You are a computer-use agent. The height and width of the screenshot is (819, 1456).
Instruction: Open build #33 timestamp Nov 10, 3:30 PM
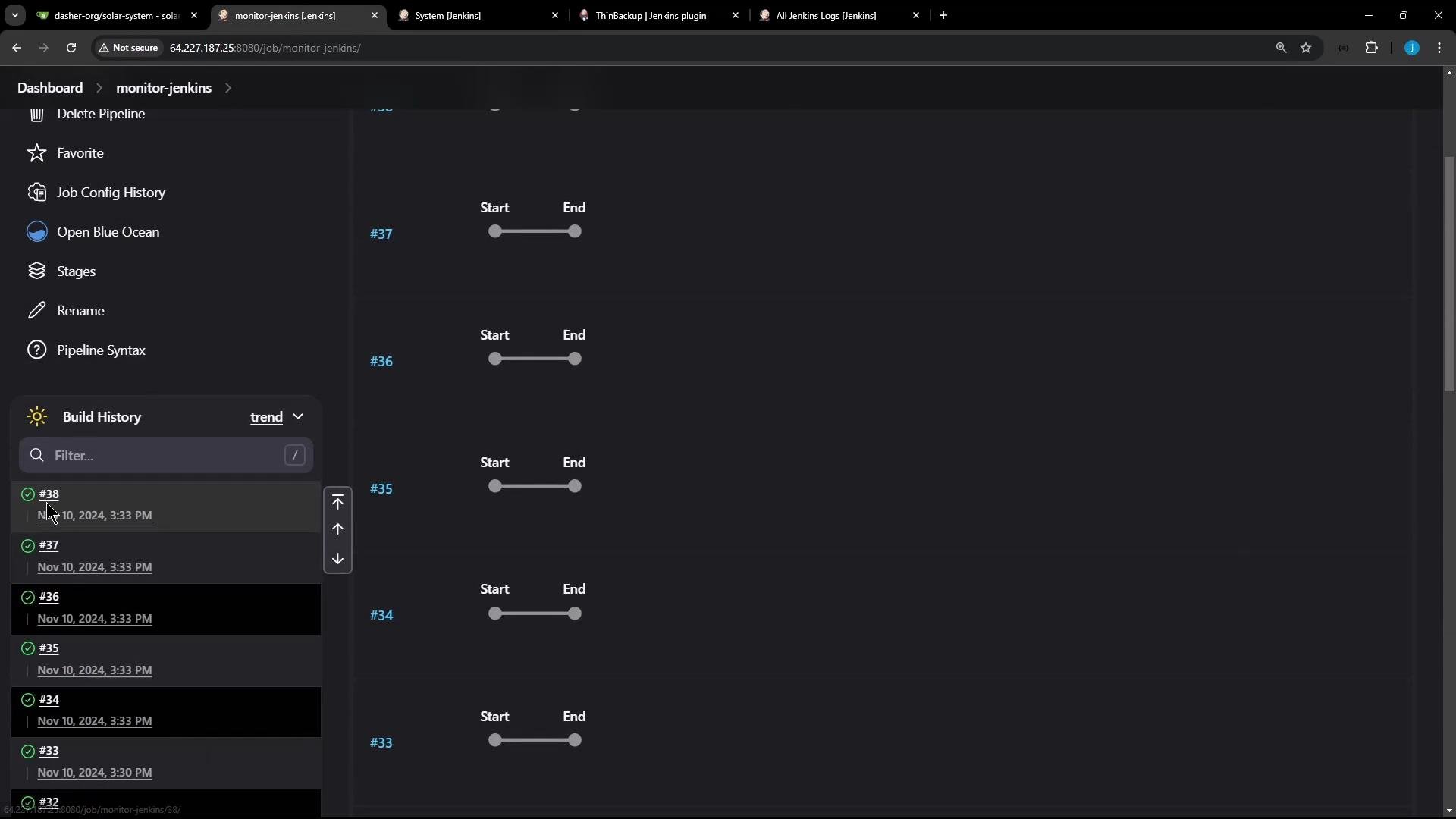pyautogui.click(x=95, y=773)
